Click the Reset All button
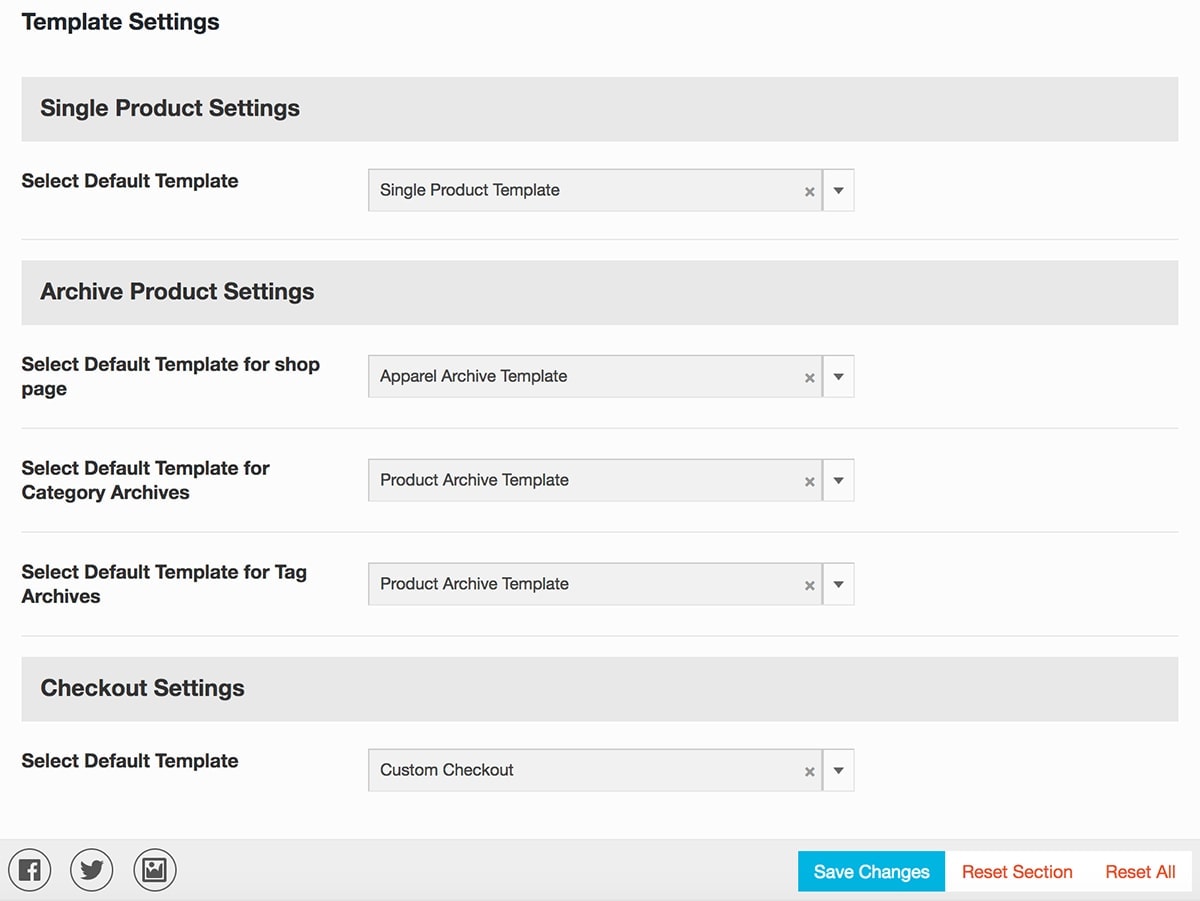This screenshot has height=901, width=1200. tap(1140, 871)
